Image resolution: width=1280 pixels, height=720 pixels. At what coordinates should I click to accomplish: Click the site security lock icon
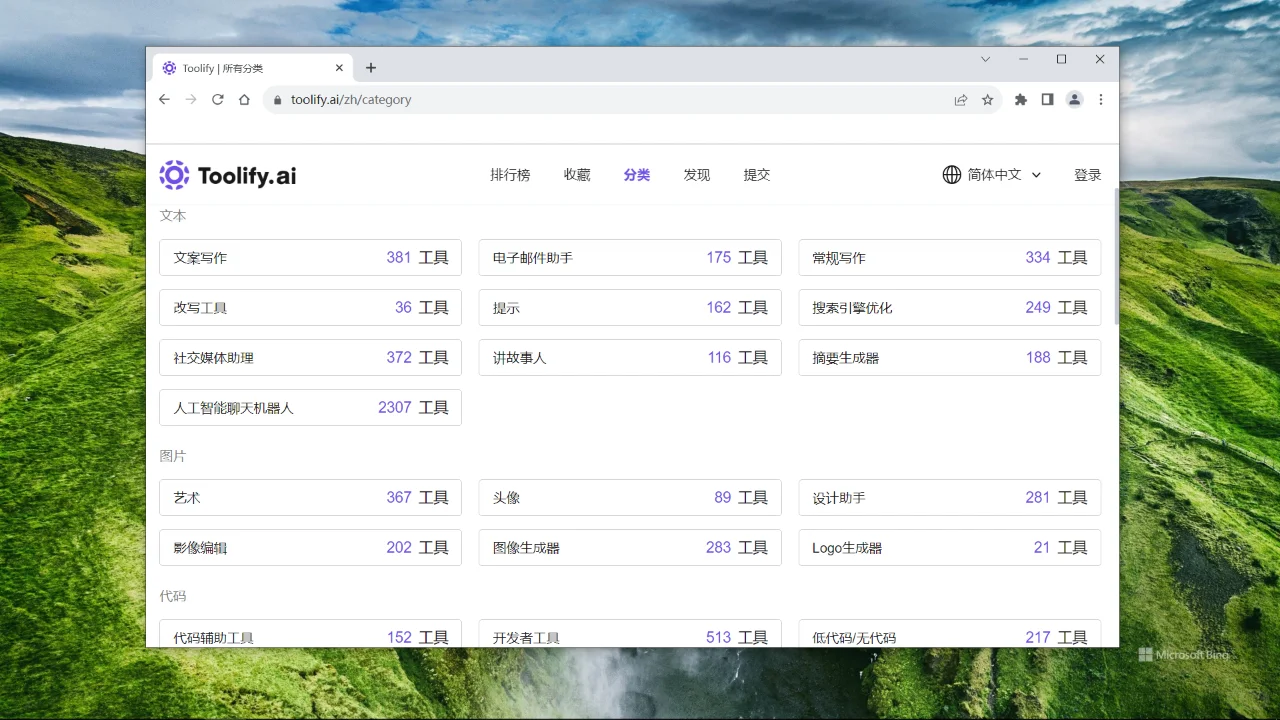tap(277, 100)
